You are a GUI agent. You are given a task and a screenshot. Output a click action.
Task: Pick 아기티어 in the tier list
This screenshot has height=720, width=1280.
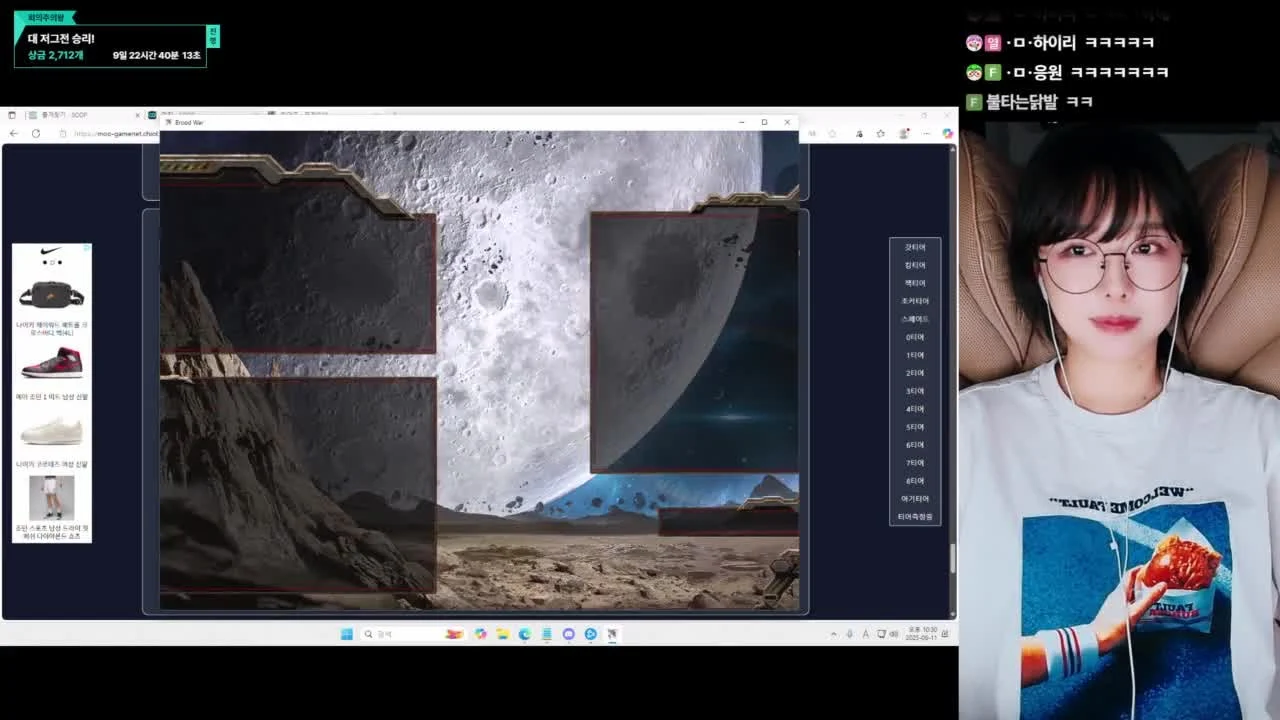(x=915, y=499)
